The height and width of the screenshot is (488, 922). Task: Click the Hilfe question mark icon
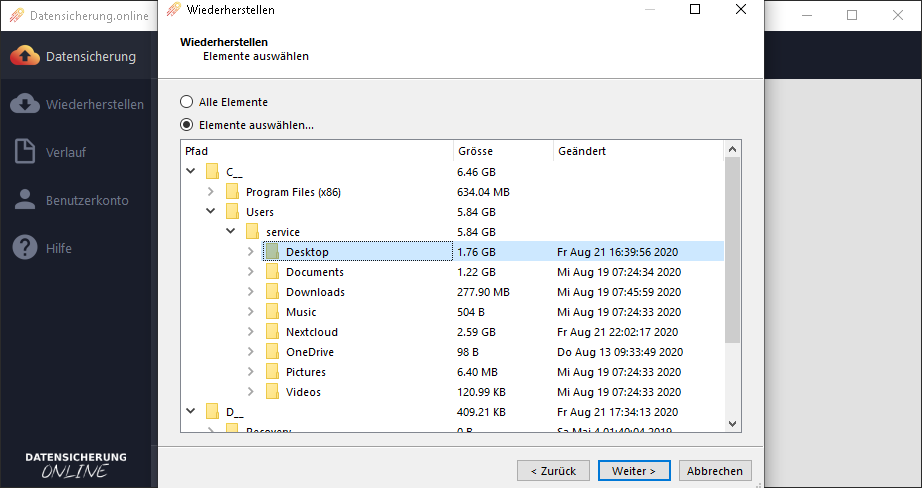(x=25, y=248)
